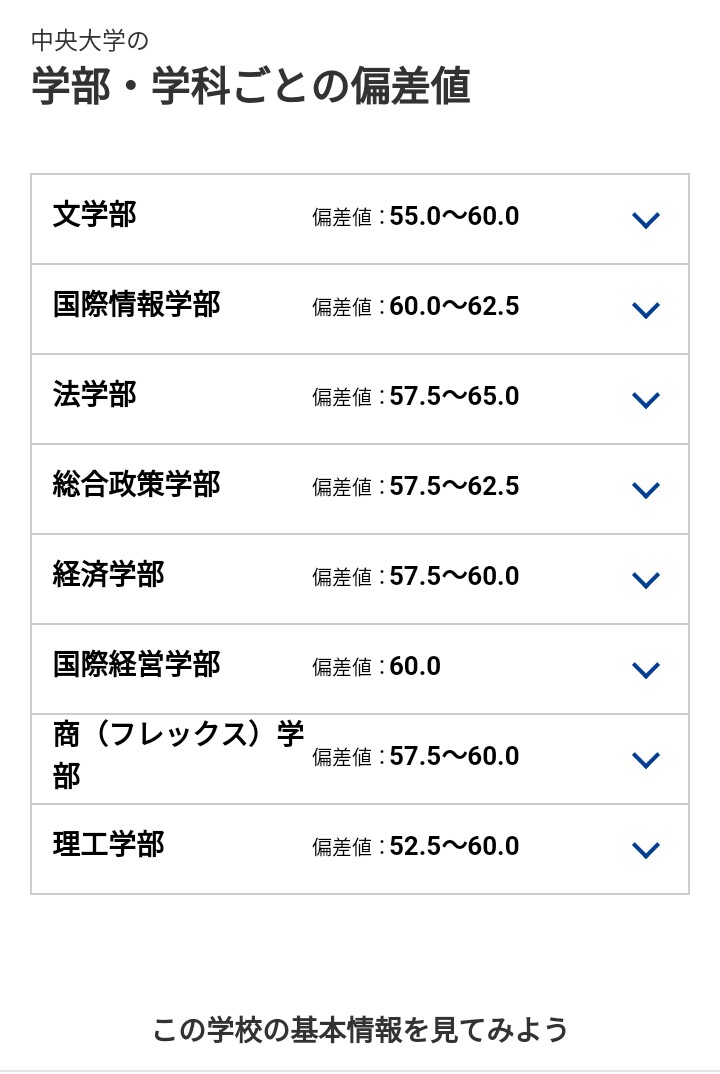Expand the 理工学部 chevron icon
This screenshot has width=720, height=1074.
tap(645, 850)
